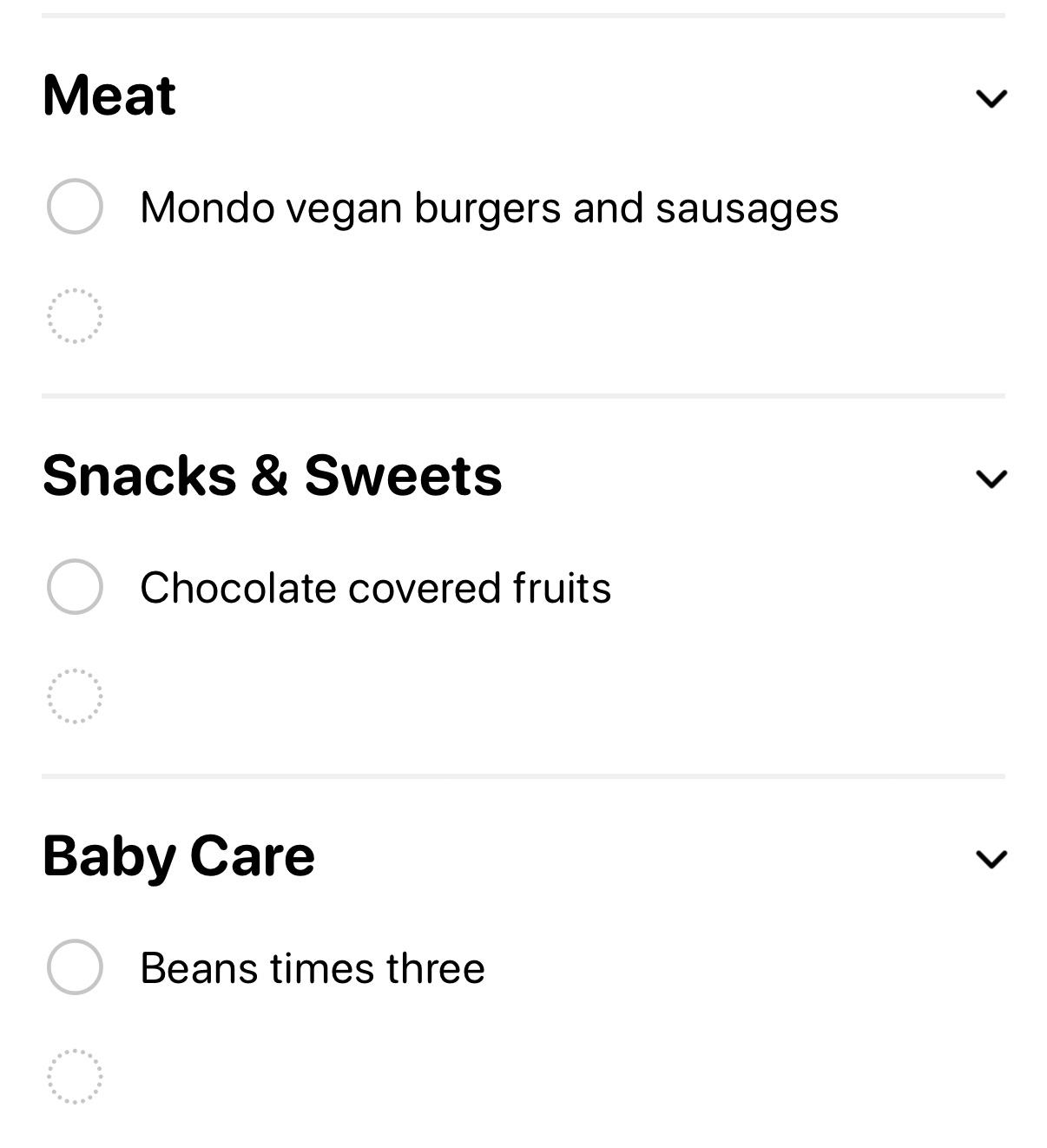Screen dimensions: 1047x1148
Task: Tap dotted add-item circle under Baby Care
Action: 75,1077
